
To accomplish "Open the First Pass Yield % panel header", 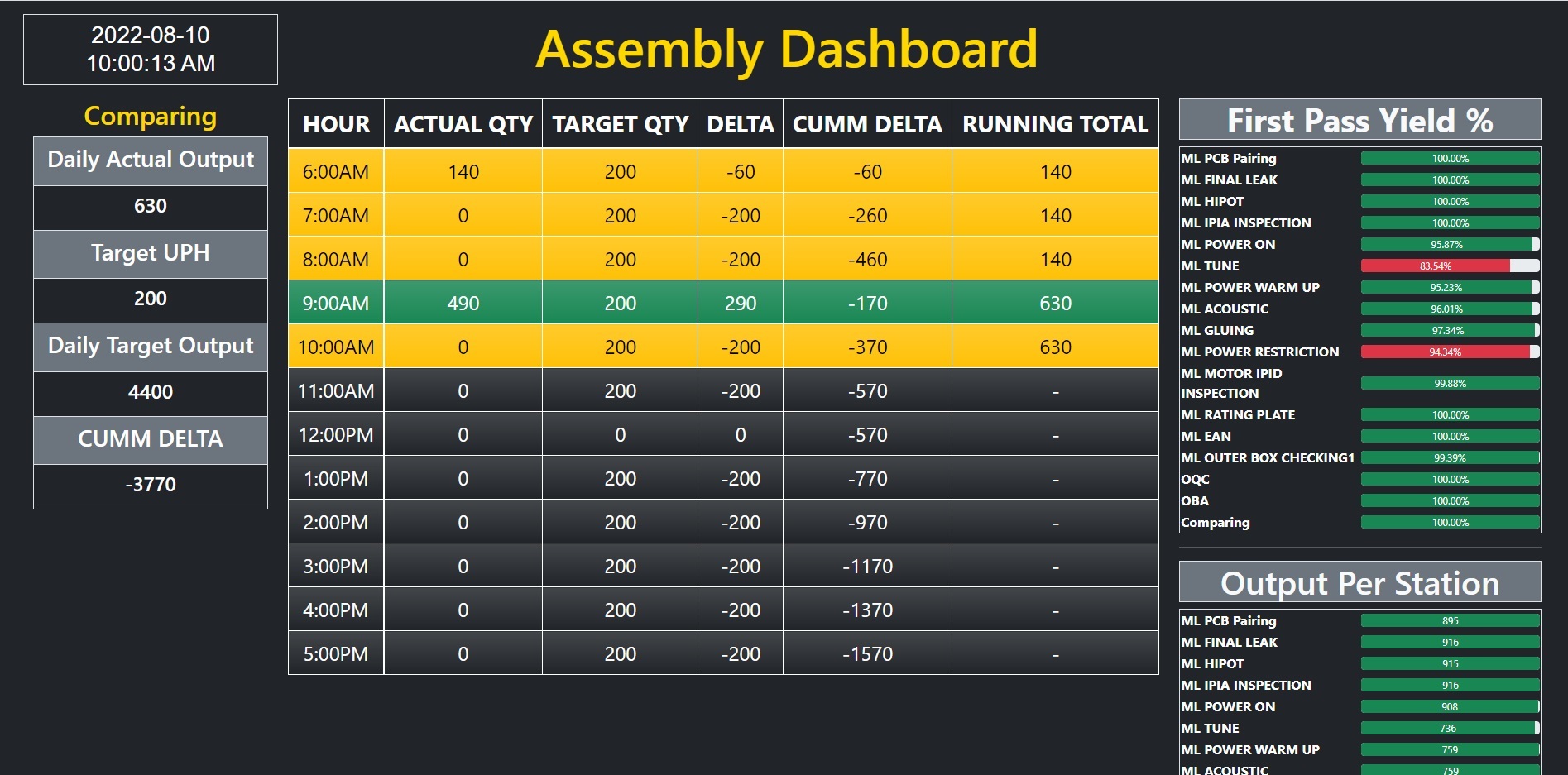I will pyautogui.click(x=1359, y=121).
